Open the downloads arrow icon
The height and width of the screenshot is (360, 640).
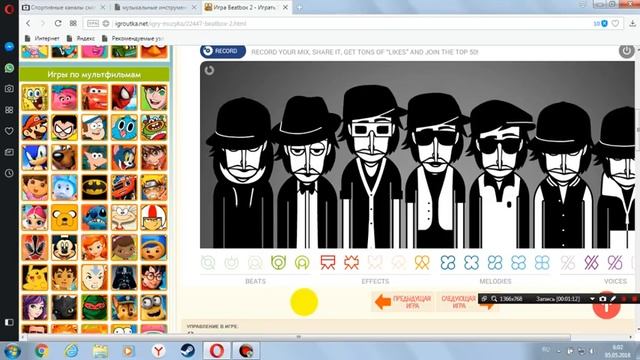[x=632, y=24]
